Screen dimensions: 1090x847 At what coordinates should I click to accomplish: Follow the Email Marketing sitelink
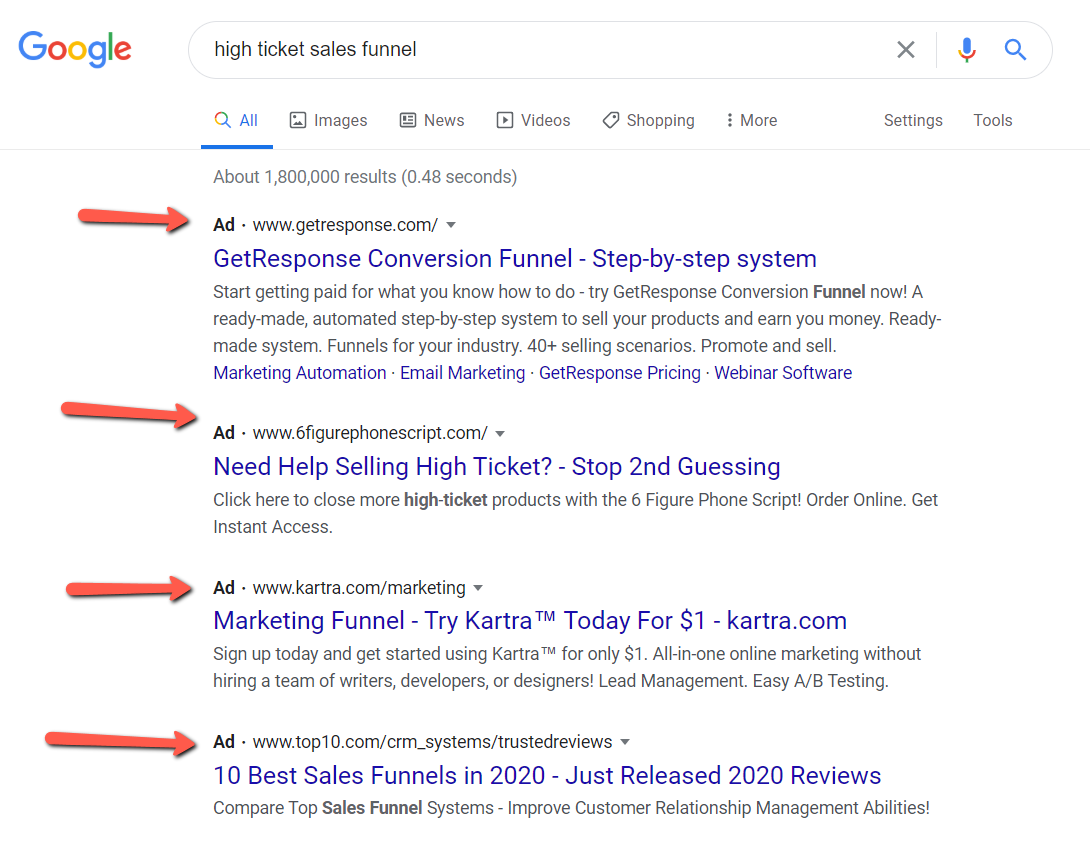coord(462,373)
